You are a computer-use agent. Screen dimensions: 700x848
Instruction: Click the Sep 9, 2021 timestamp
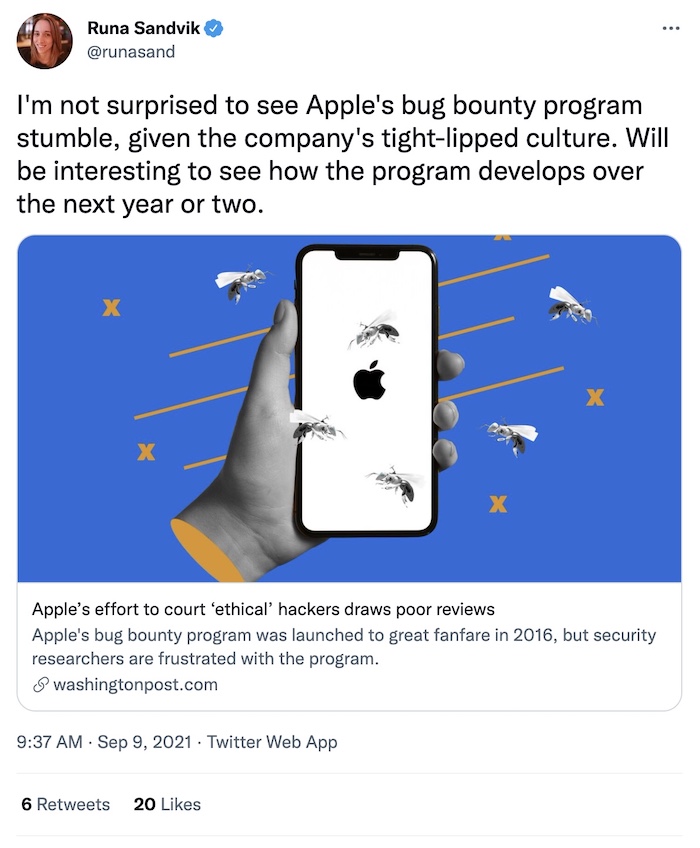144,742
